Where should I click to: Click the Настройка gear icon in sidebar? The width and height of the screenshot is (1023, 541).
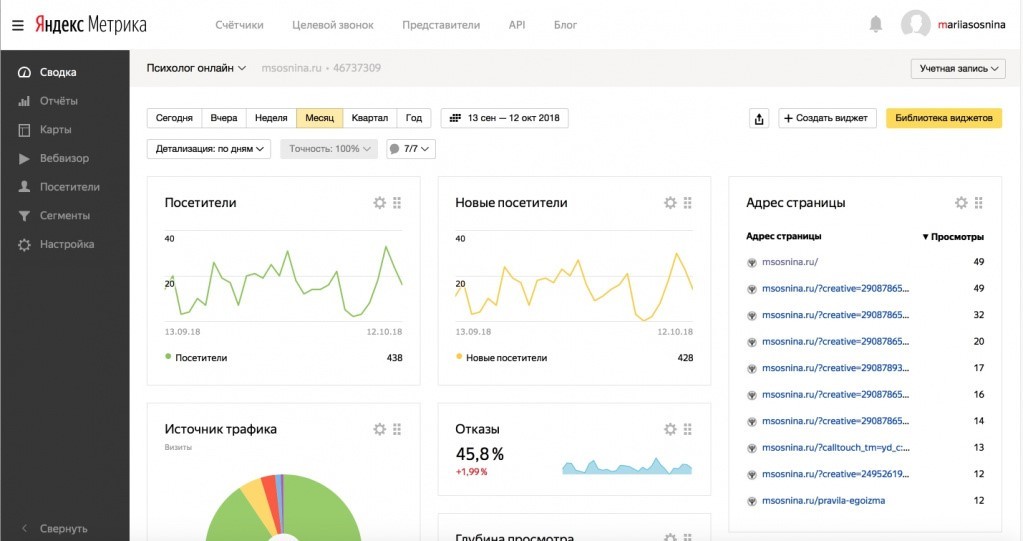(24, 245)
